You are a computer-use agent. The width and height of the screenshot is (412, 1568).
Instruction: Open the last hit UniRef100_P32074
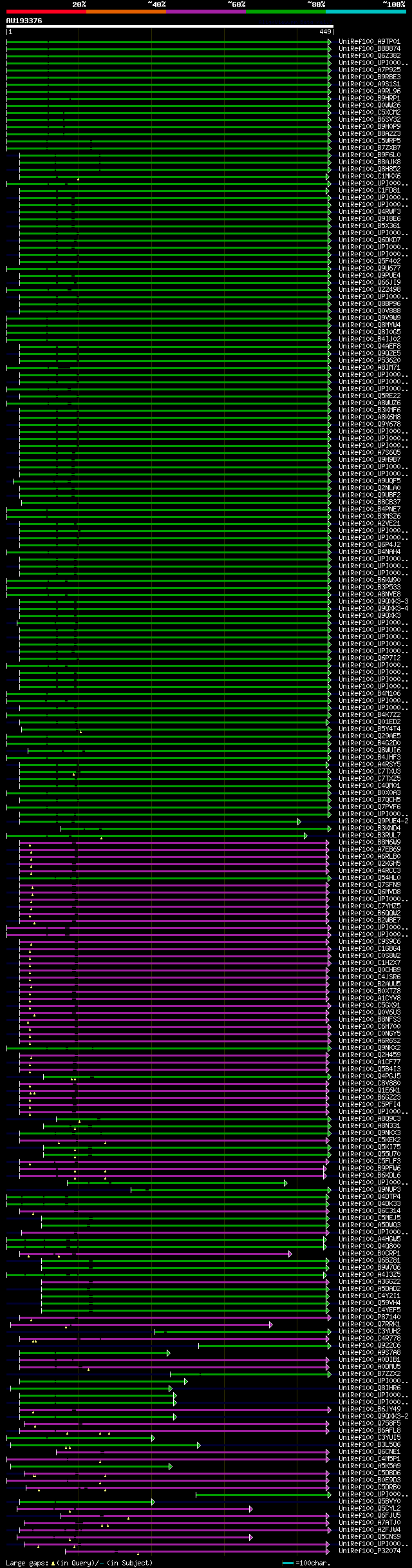tap(370, 1551)
